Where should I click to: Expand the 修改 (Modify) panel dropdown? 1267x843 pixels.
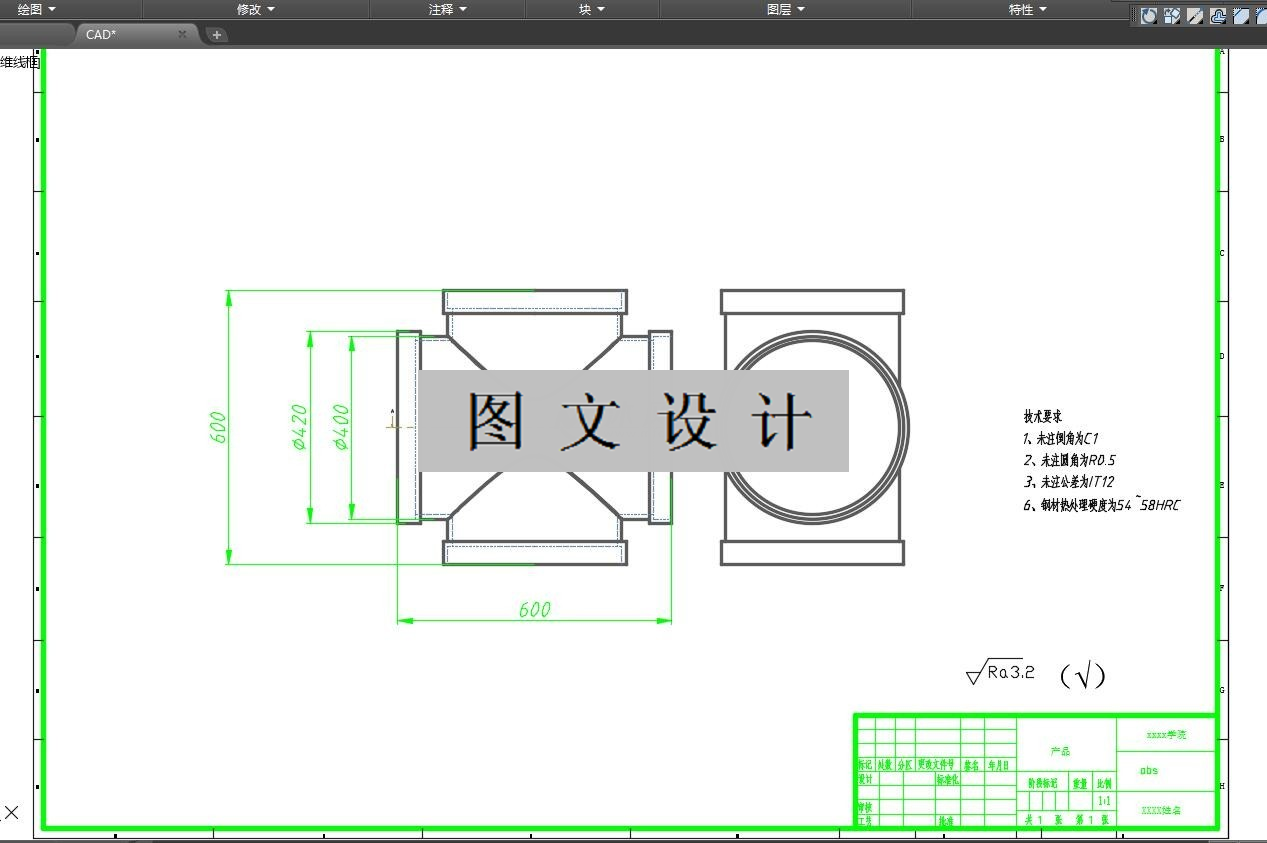point(256,9)
